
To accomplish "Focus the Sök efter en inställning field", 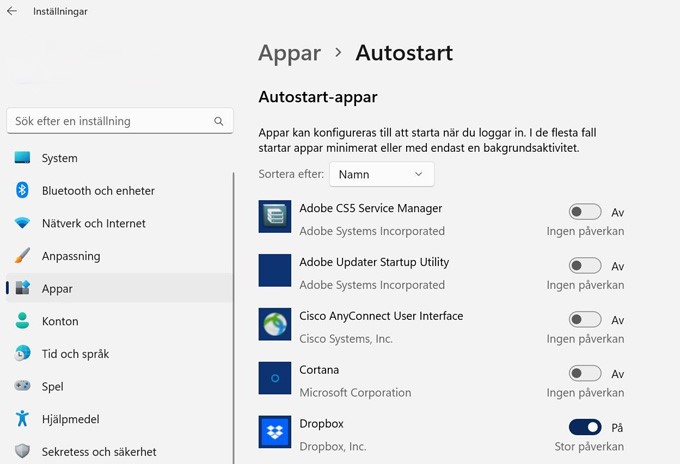I will pos(120,121).
